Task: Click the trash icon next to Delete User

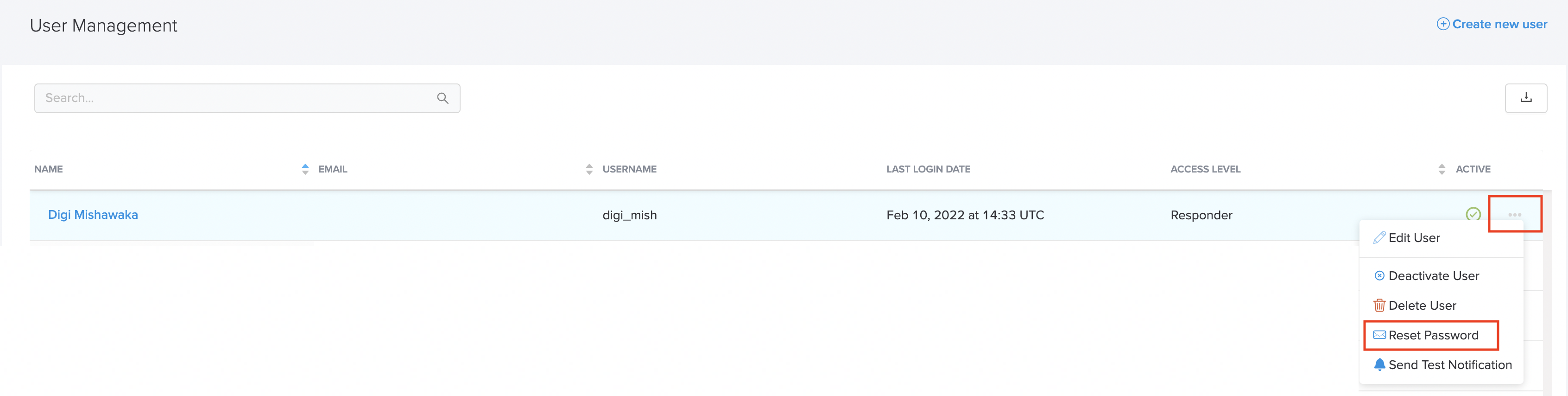Action: tap(1379, 305)
